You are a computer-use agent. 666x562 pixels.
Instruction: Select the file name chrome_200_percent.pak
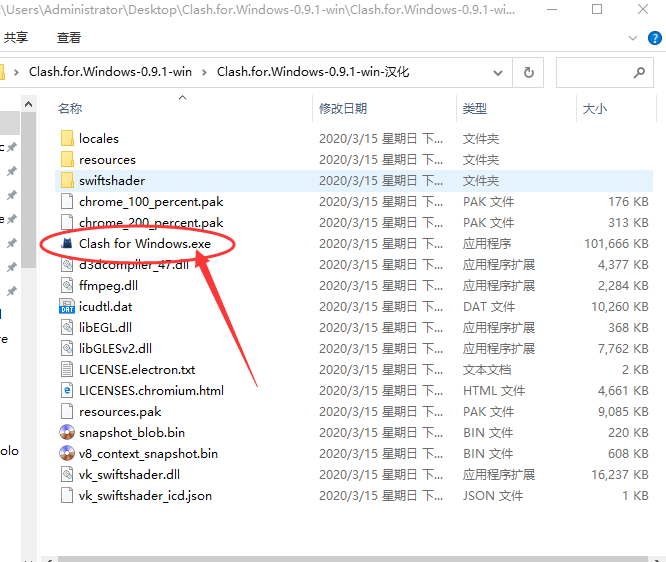pyautogui.click(x=151, y=223)
